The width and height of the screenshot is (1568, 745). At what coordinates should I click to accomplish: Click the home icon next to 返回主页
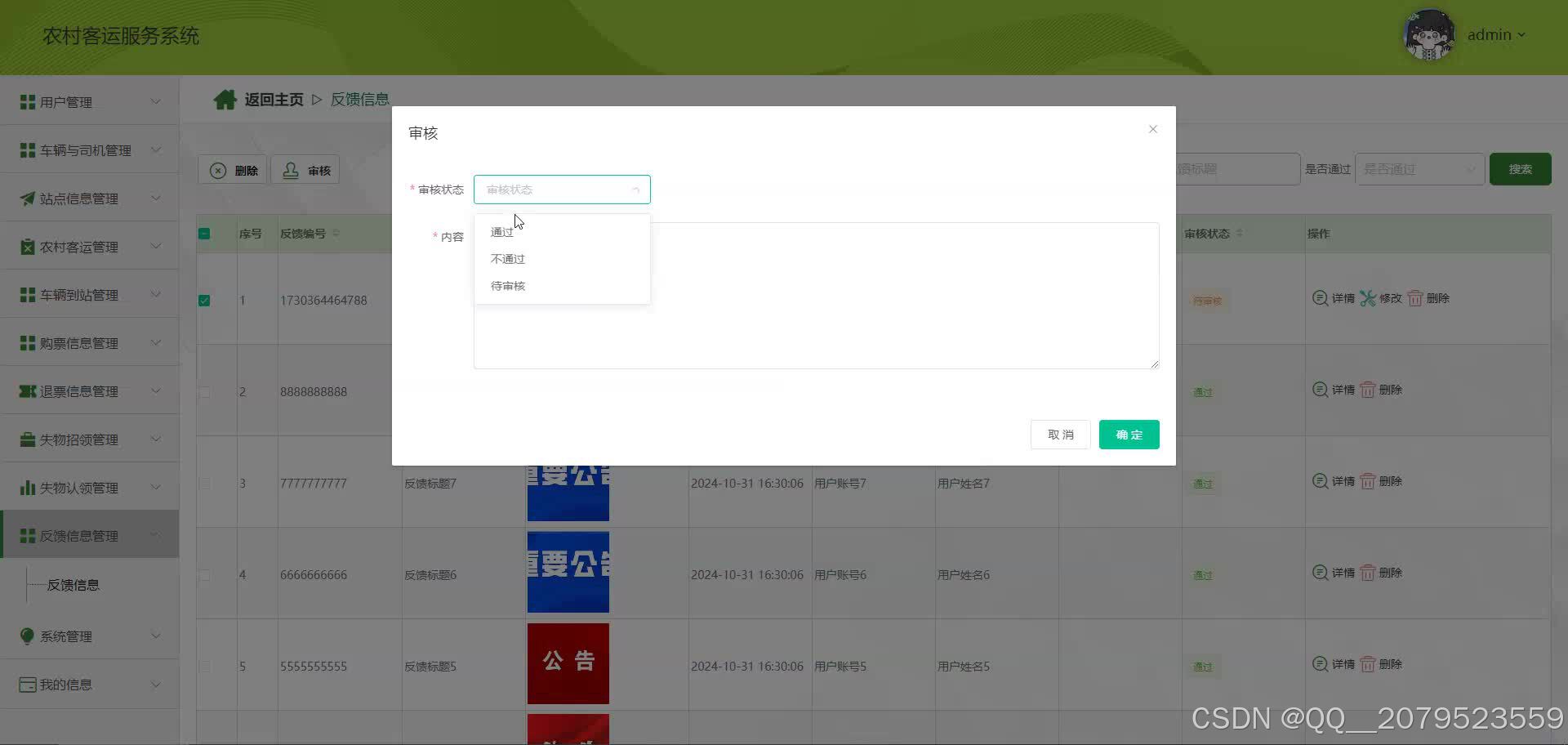click(x=225, y=99)
